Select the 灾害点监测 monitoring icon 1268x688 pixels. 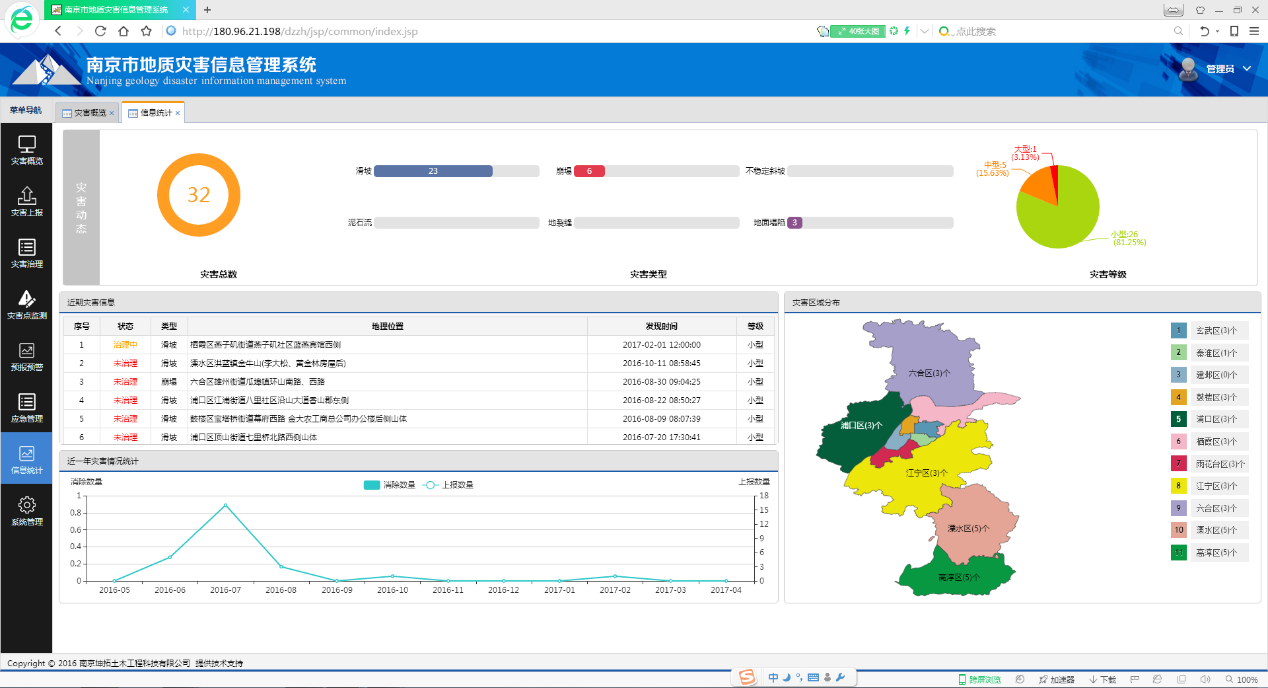click(x=25, y=303)
